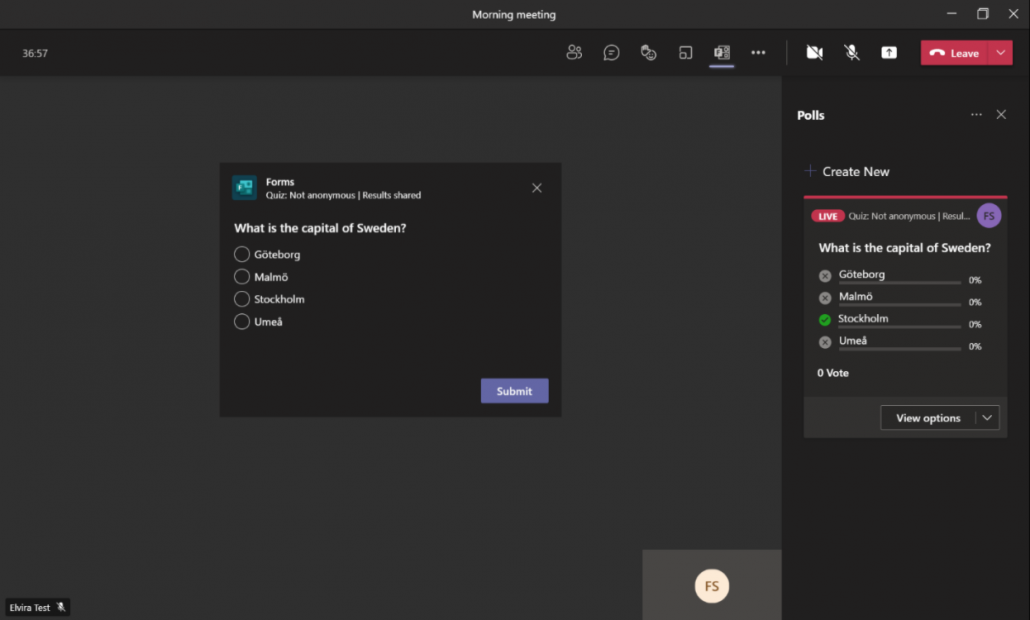Click the Forms polls icon in toolbar
1030x620 pixels.
722,53
